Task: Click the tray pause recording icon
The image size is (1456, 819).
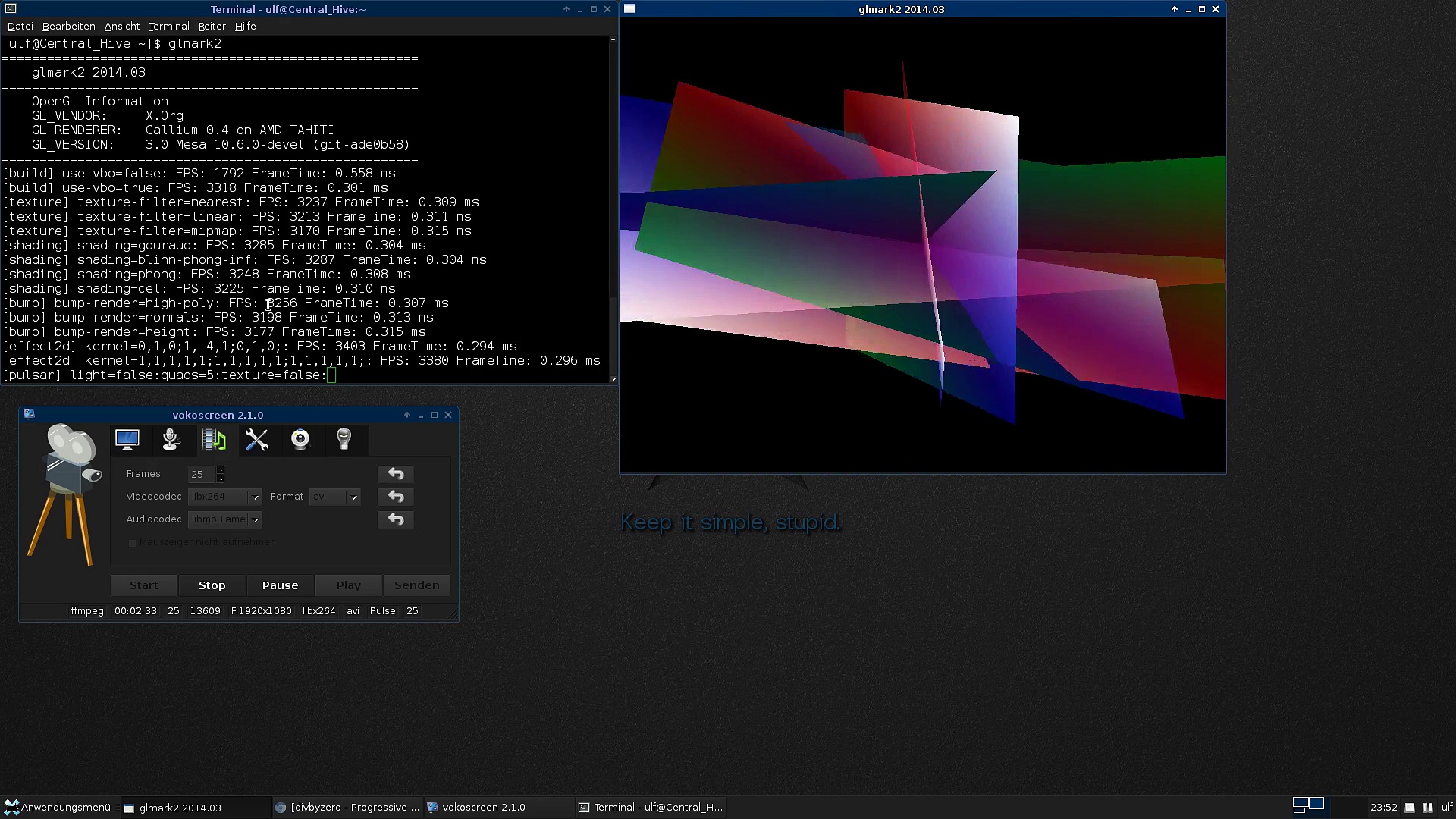Action: coord(1428,808)
